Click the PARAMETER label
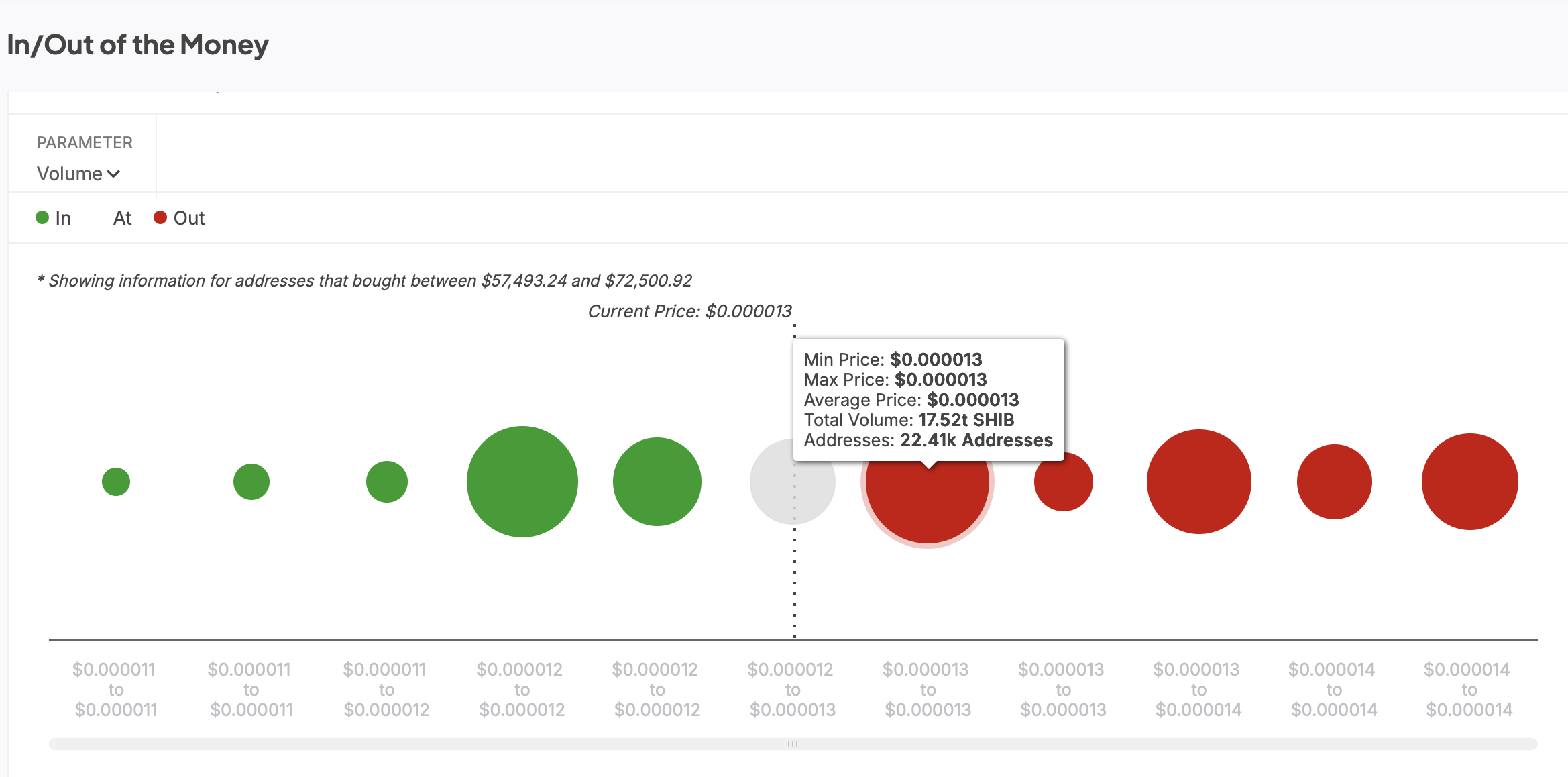Image resolution: width=1568 pixels, height=777 pixels. (x=85, y=142)
